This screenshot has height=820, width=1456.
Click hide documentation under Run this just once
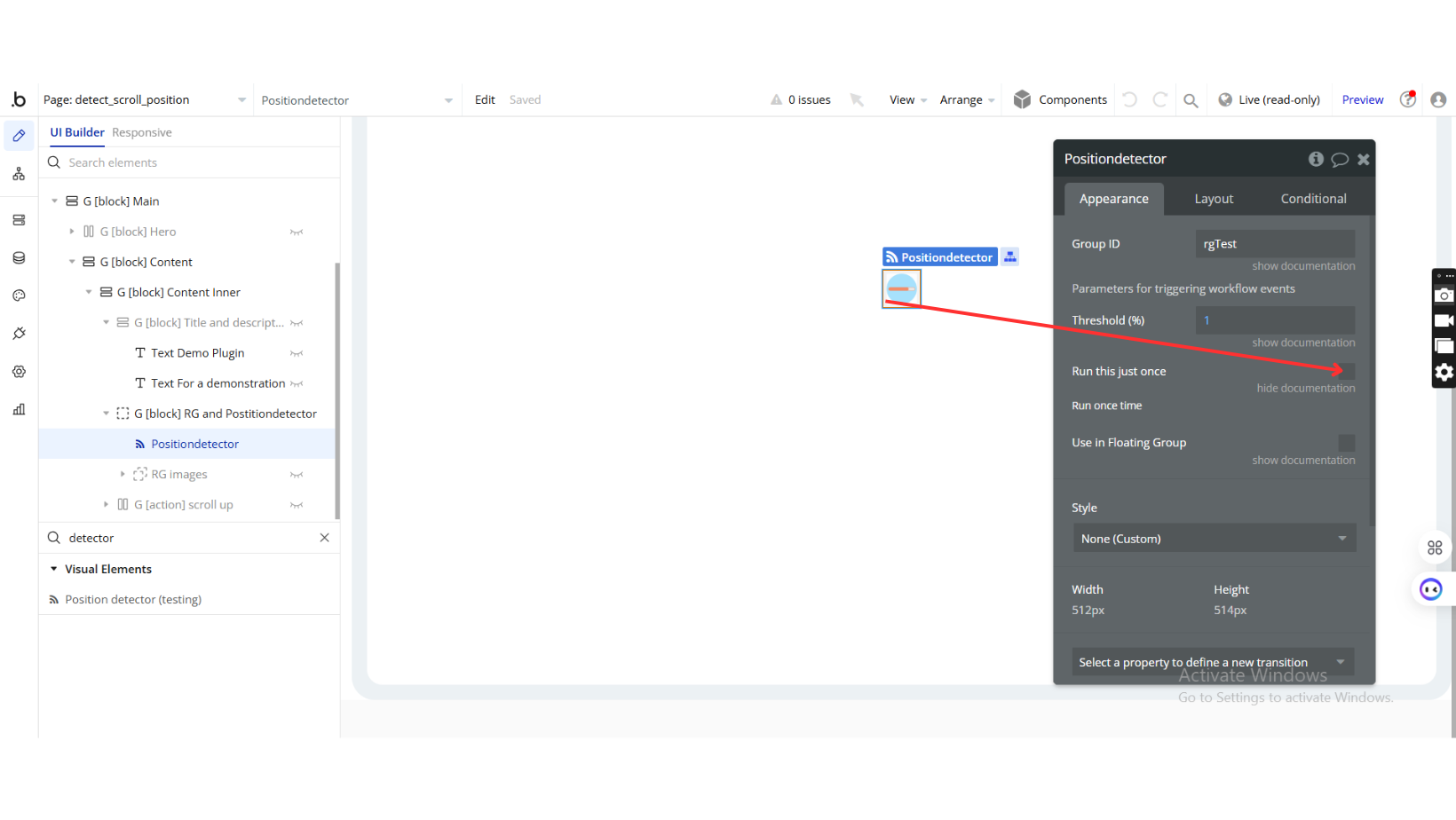click(x=1306, y=388)
